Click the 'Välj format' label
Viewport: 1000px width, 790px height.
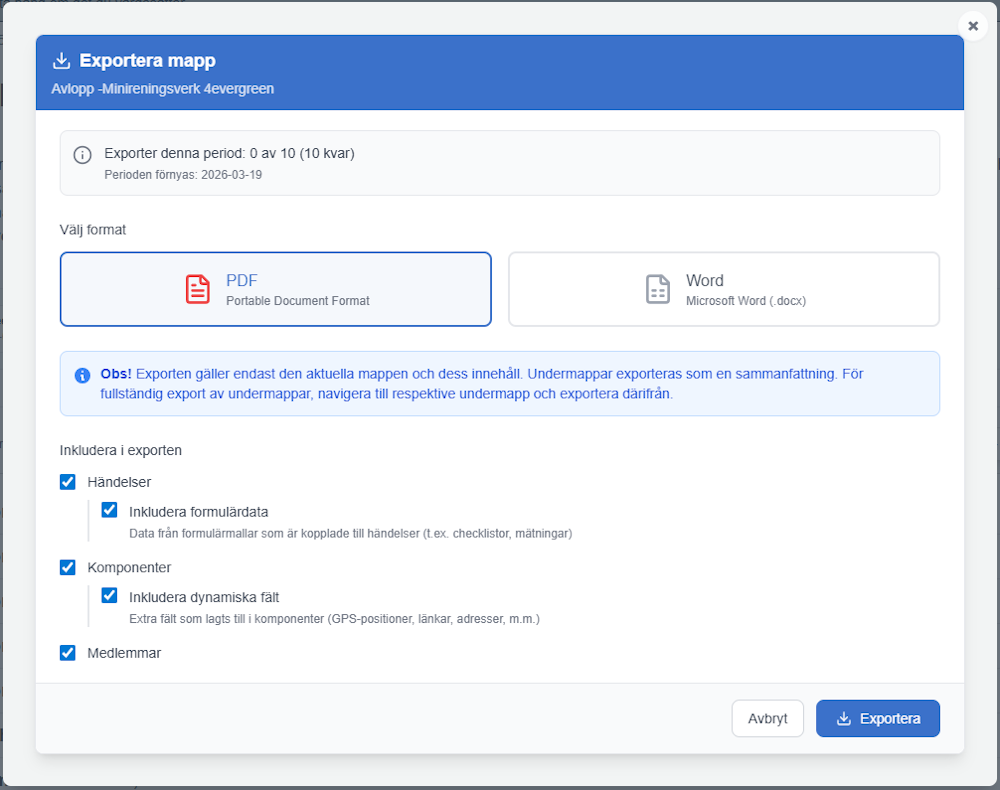click(x=92, y=230)
